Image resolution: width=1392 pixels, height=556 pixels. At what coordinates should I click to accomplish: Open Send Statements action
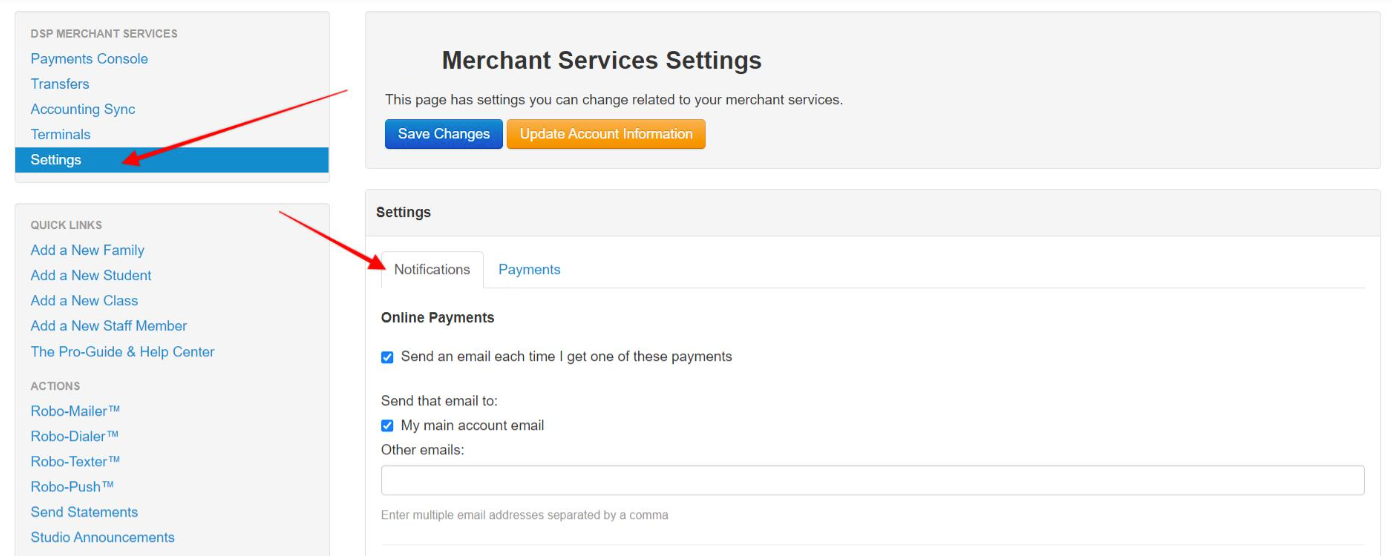(x=84, y=512)
